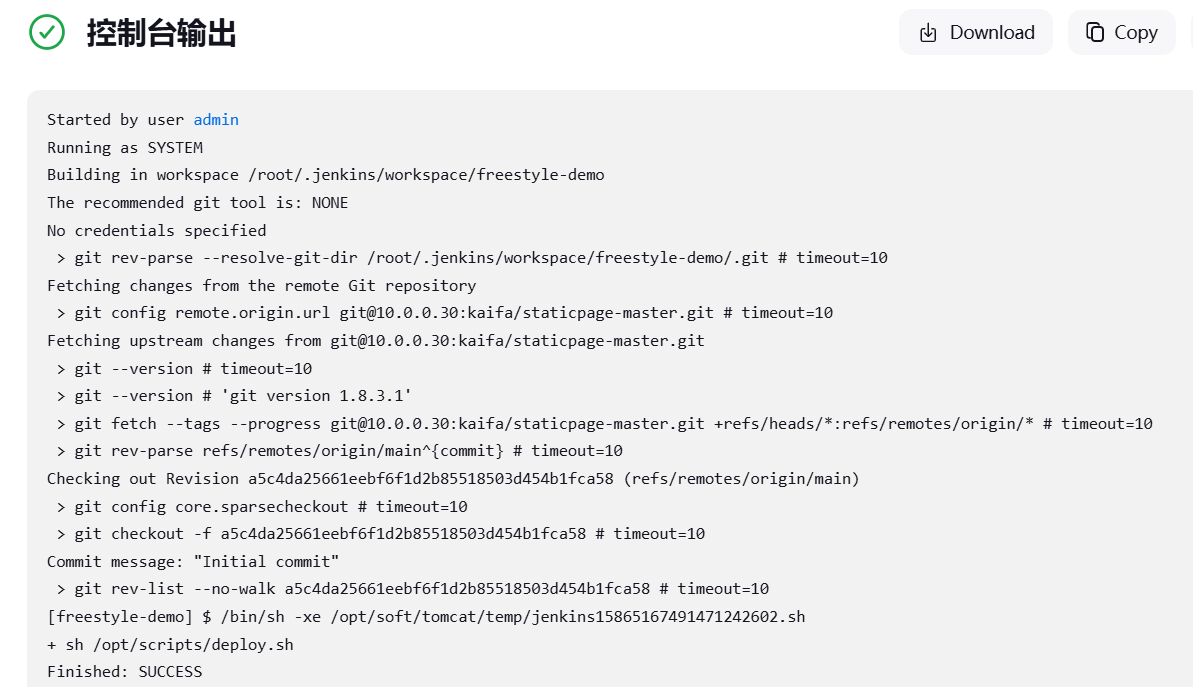Click 'Fetching changes from the remote Git repository'
This screenshot has height=687, width=1193.
pos(261,286)
